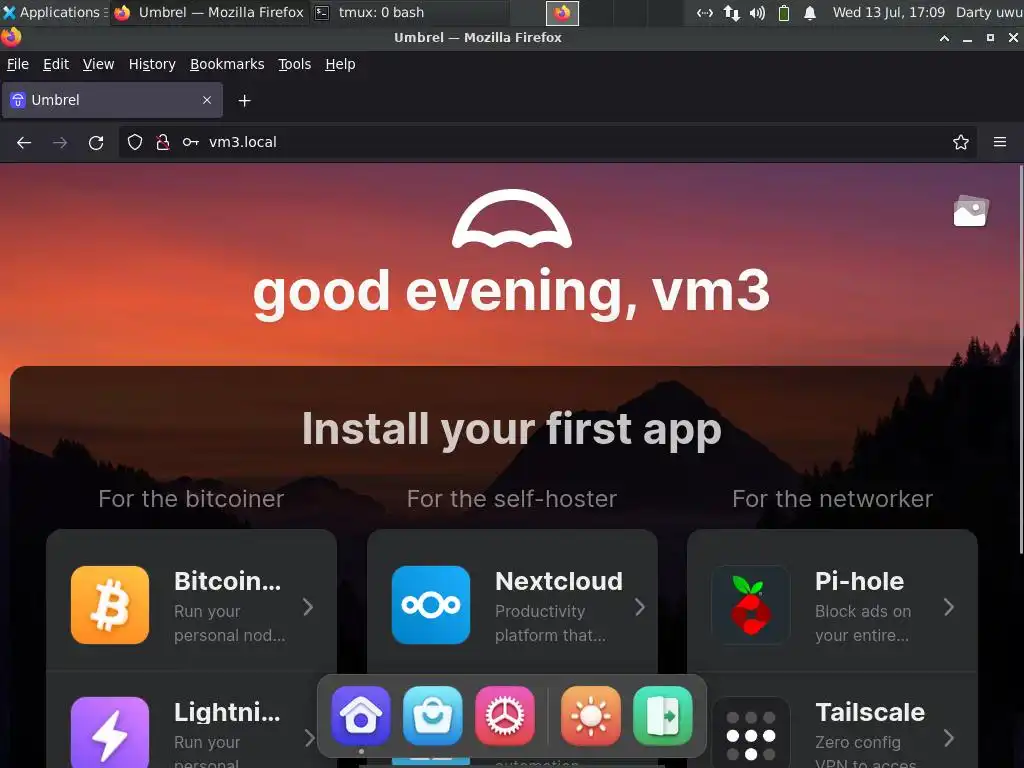Open the View menu

click(x=98, y=64)
